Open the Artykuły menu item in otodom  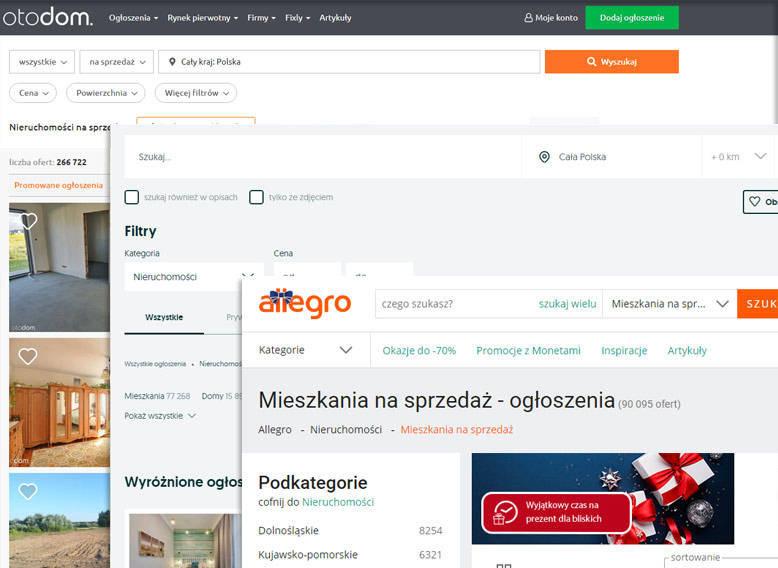click(335, 18)
